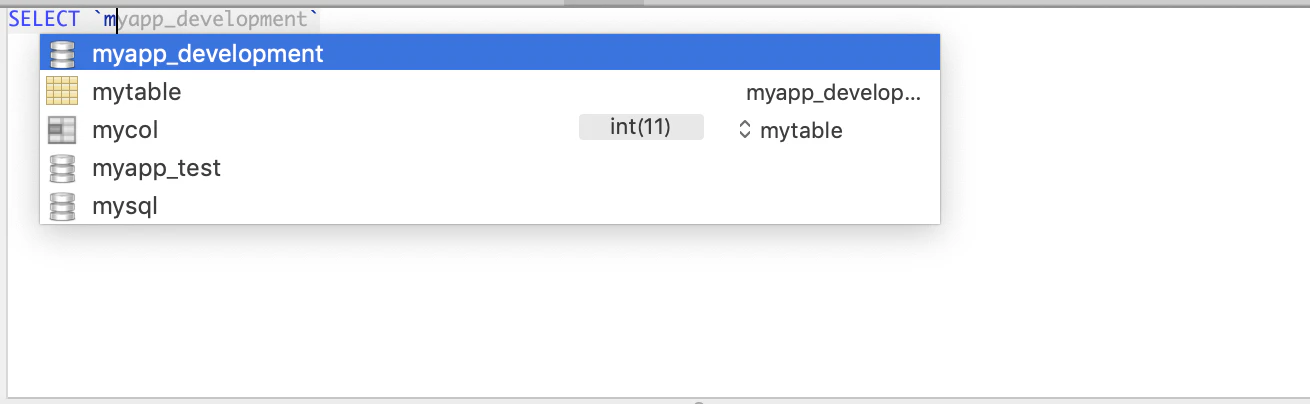The width and height of the screenshot is (1310, 404).
Task: Click the int(11) type badge
Action: [x=641, y=127]
